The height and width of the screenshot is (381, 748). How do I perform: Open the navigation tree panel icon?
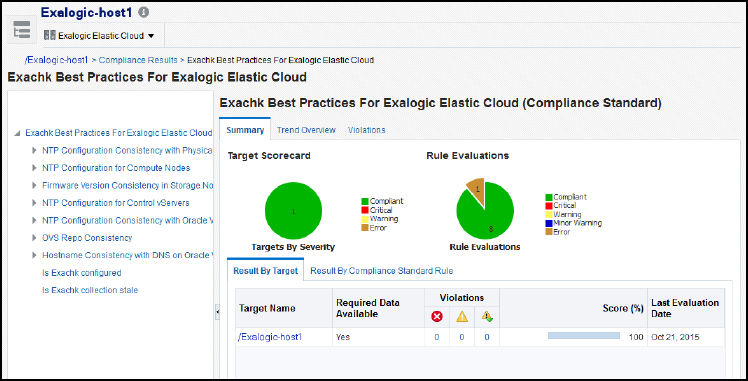point(22,29)
